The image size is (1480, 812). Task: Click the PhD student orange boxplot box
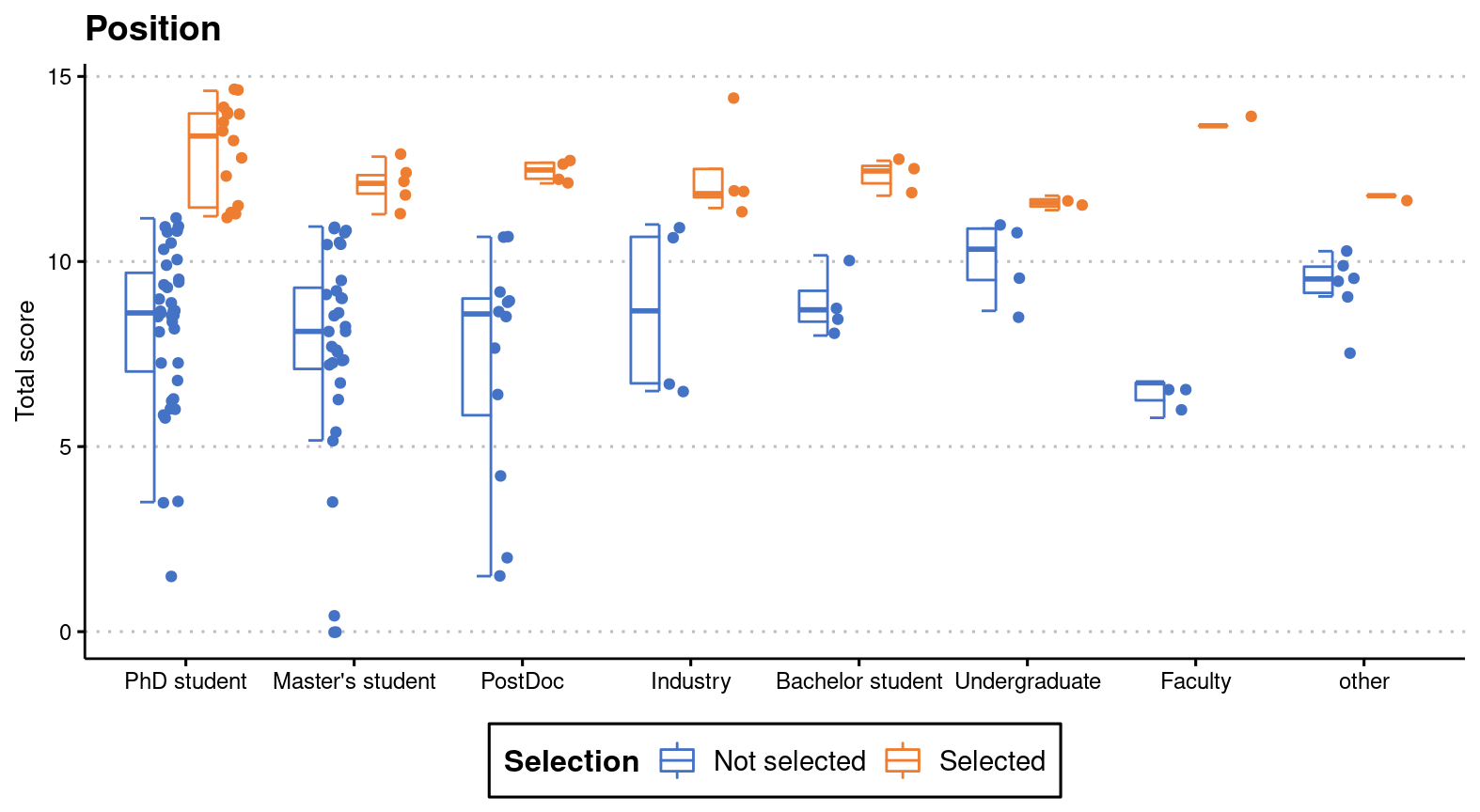203,160
